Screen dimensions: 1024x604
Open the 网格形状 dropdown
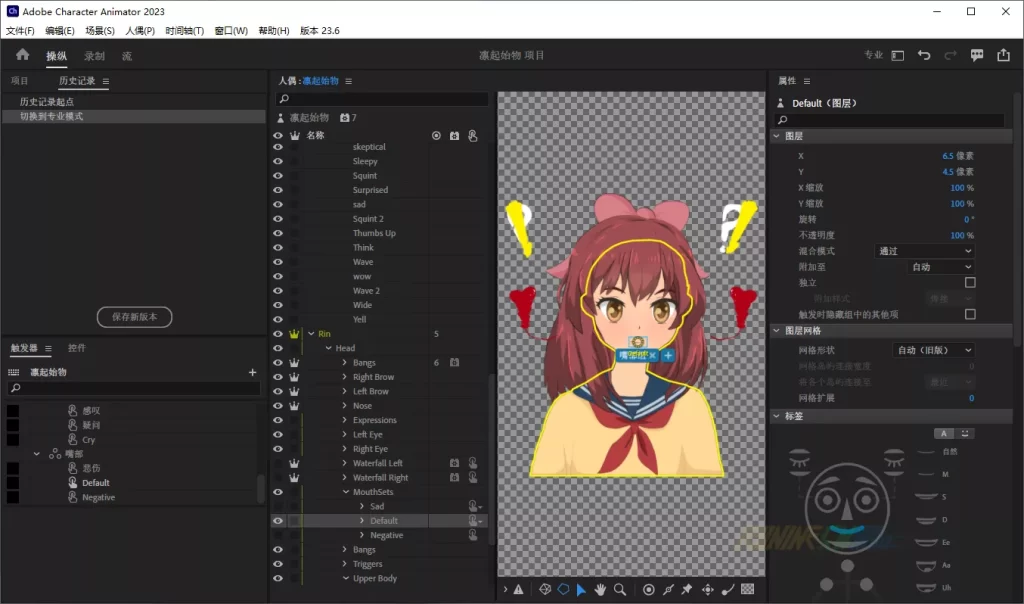coord(934,350)
